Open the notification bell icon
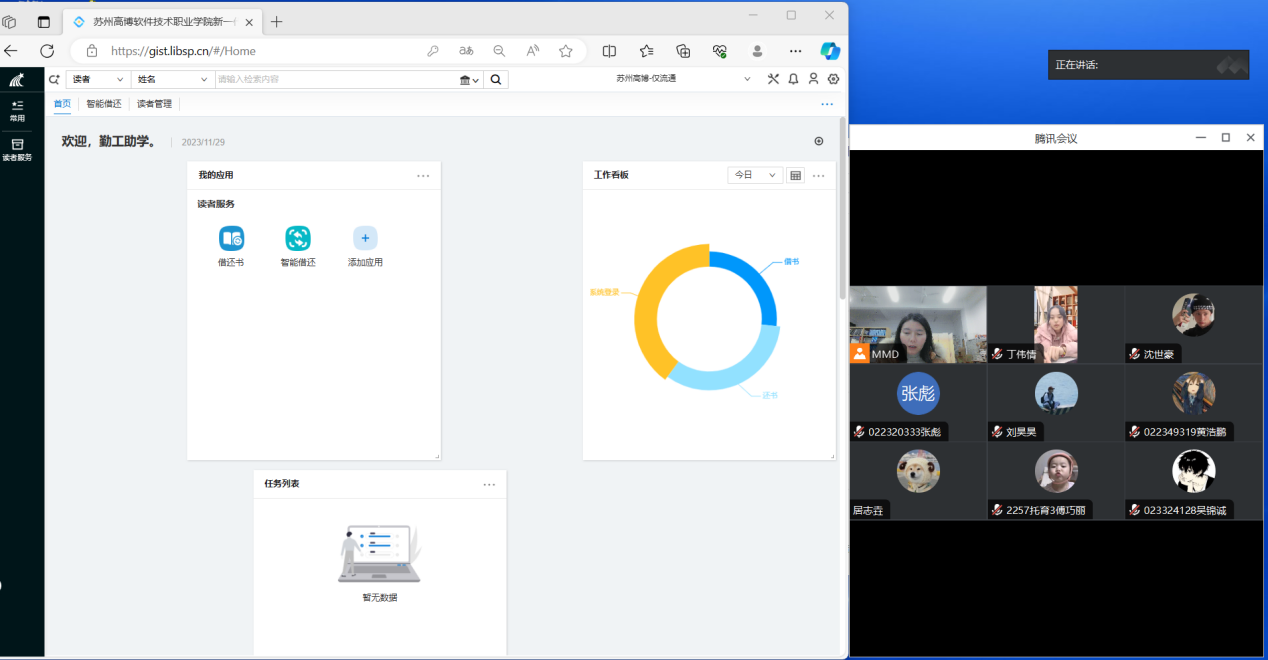 (x=793, y=79)
